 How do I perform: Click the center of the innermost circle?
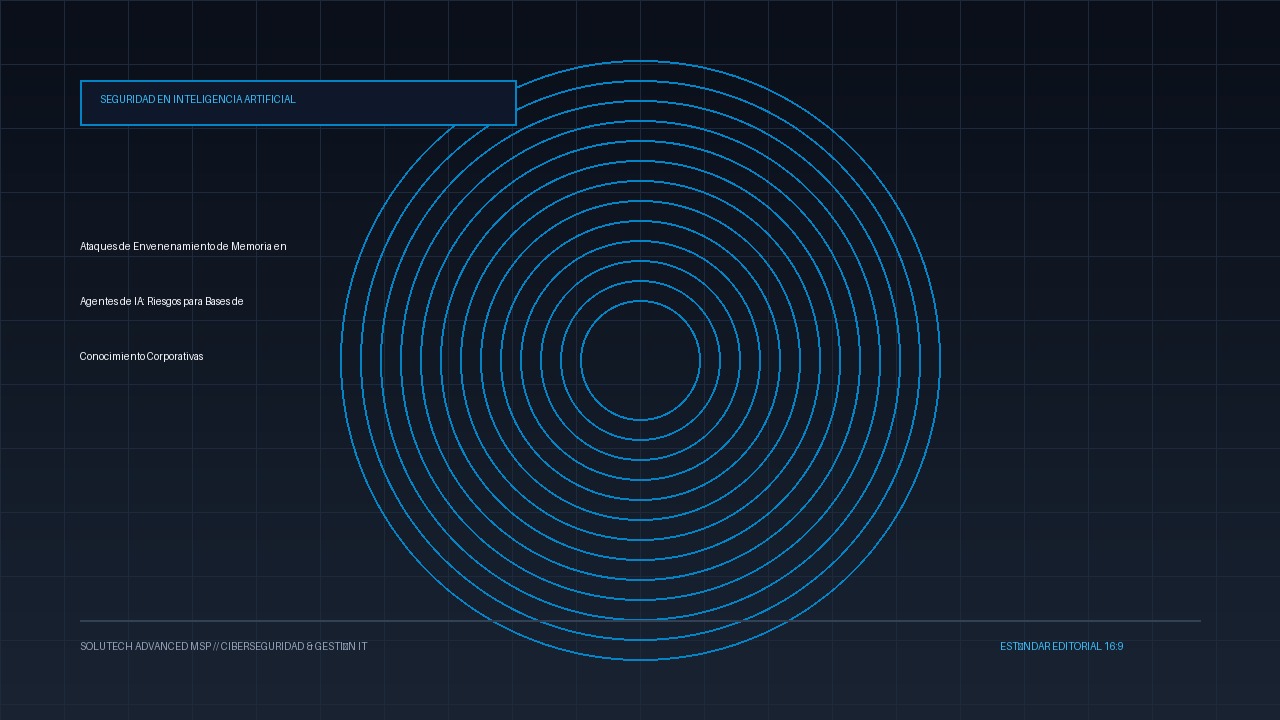(640, 360)
